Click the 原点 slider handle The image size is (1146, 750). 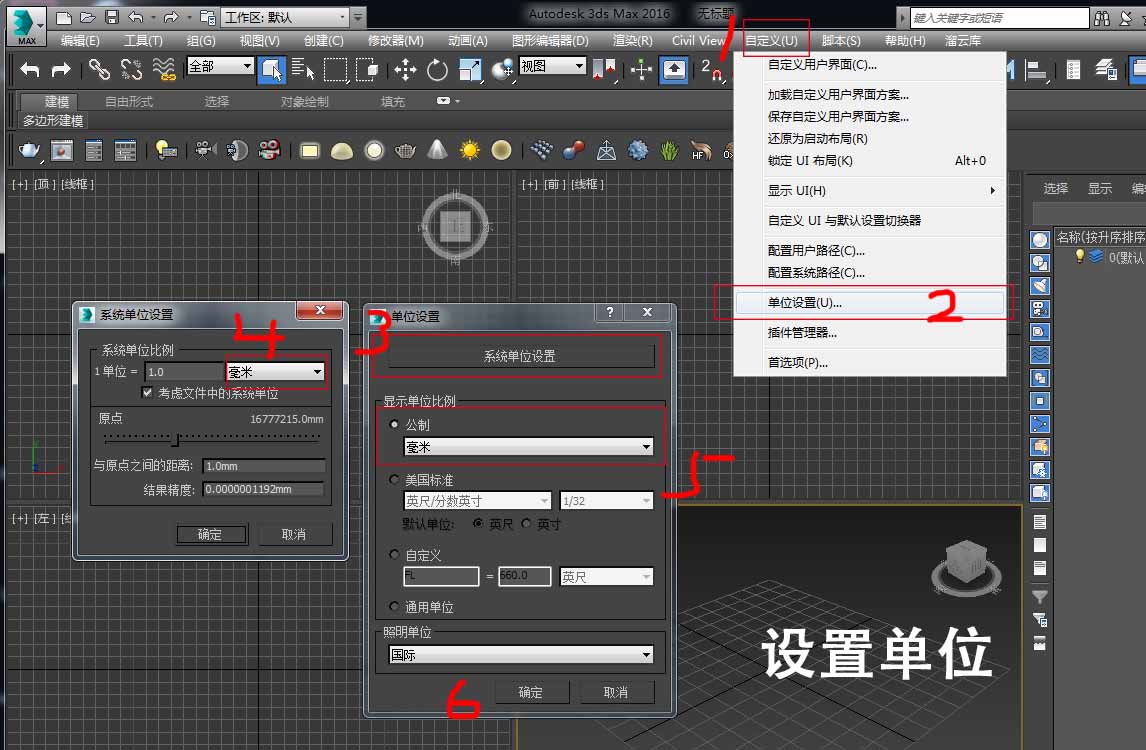[x=177, y=439]
